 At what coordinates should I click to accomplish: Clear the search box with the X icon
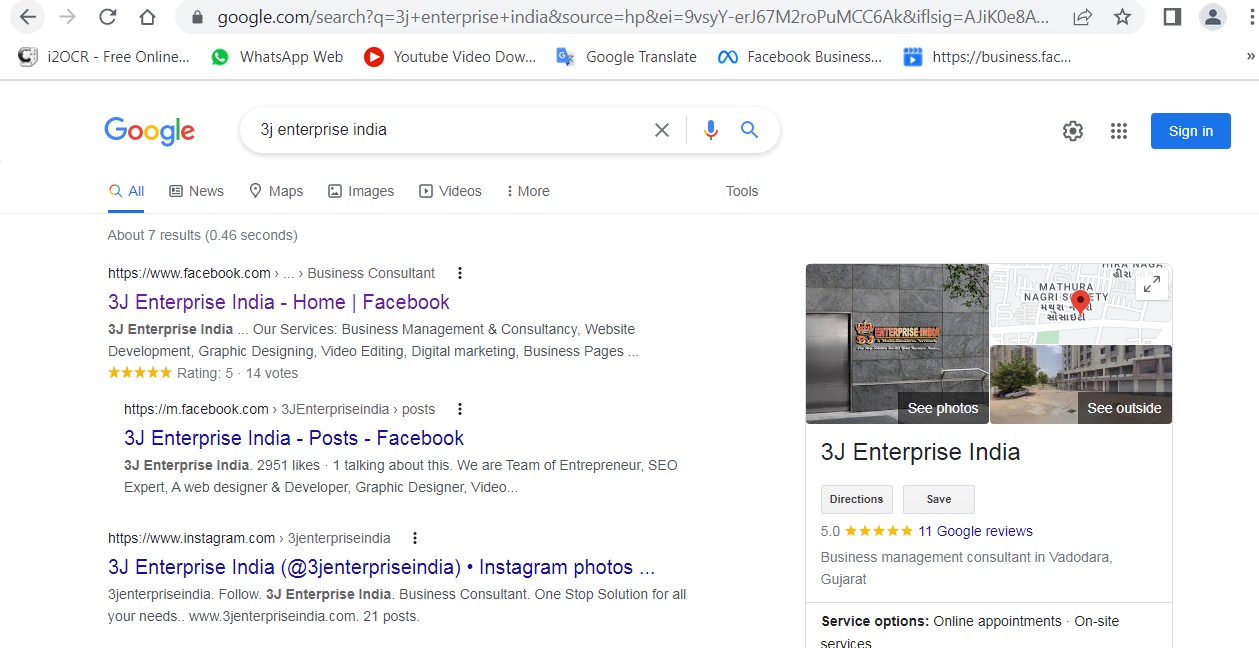662,130
